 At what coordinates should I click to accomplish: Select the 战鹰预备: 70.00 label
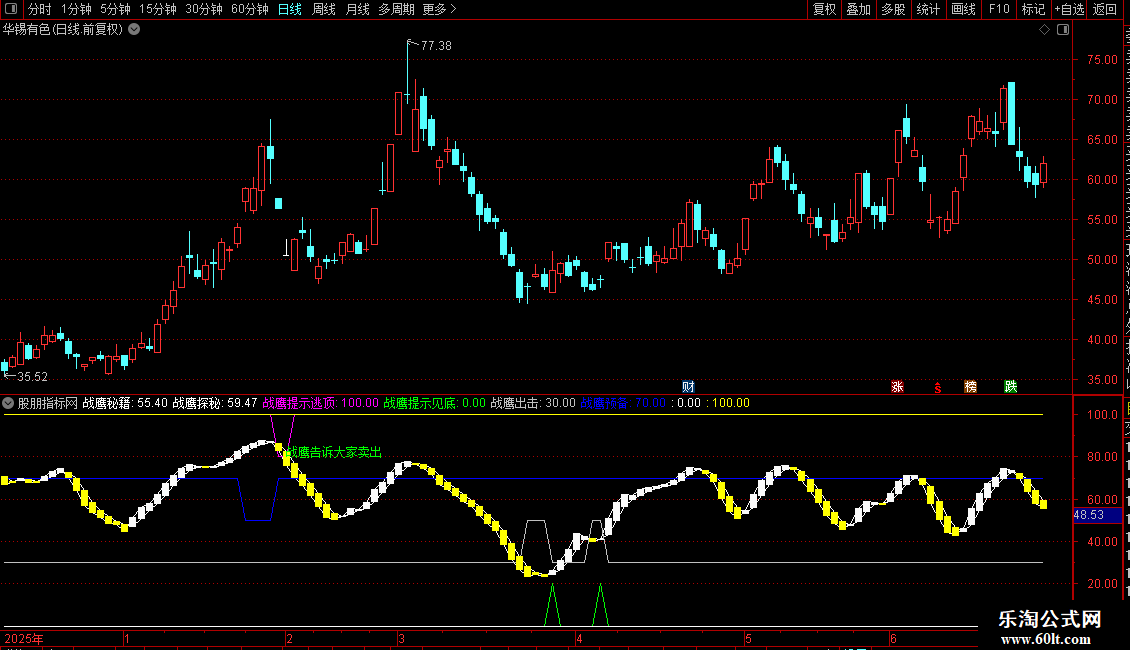623,403
